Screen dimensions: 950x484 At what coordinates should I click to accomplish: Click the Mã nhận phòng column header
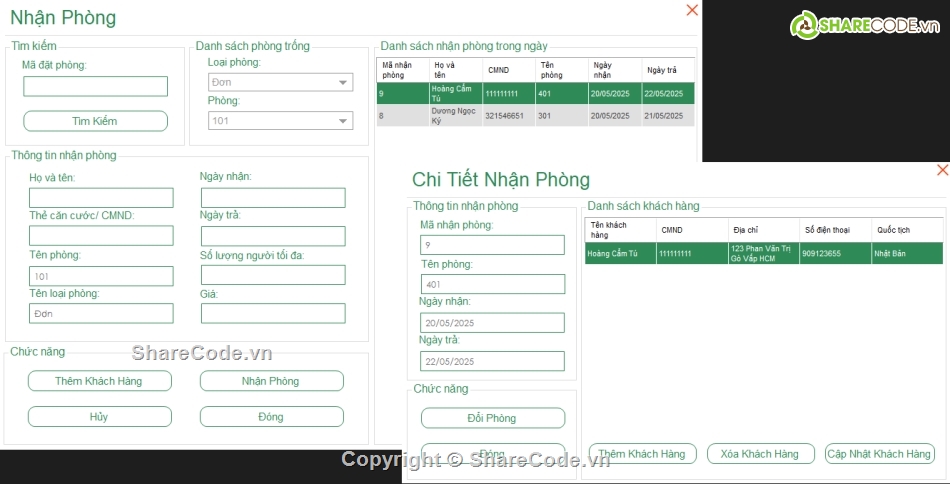pyautogui.click(x=403, y=70)
